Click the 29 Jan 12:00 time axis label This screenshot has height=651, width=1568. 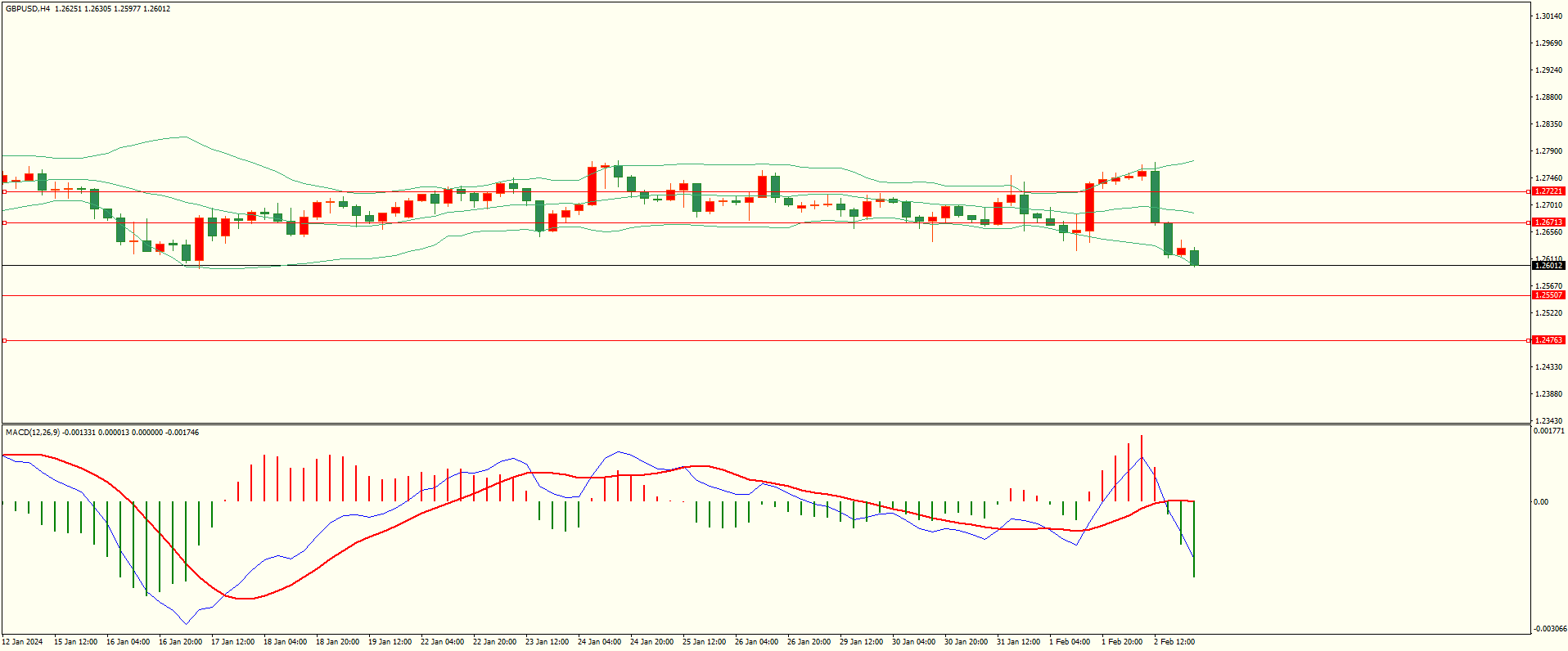click(862, 642)
